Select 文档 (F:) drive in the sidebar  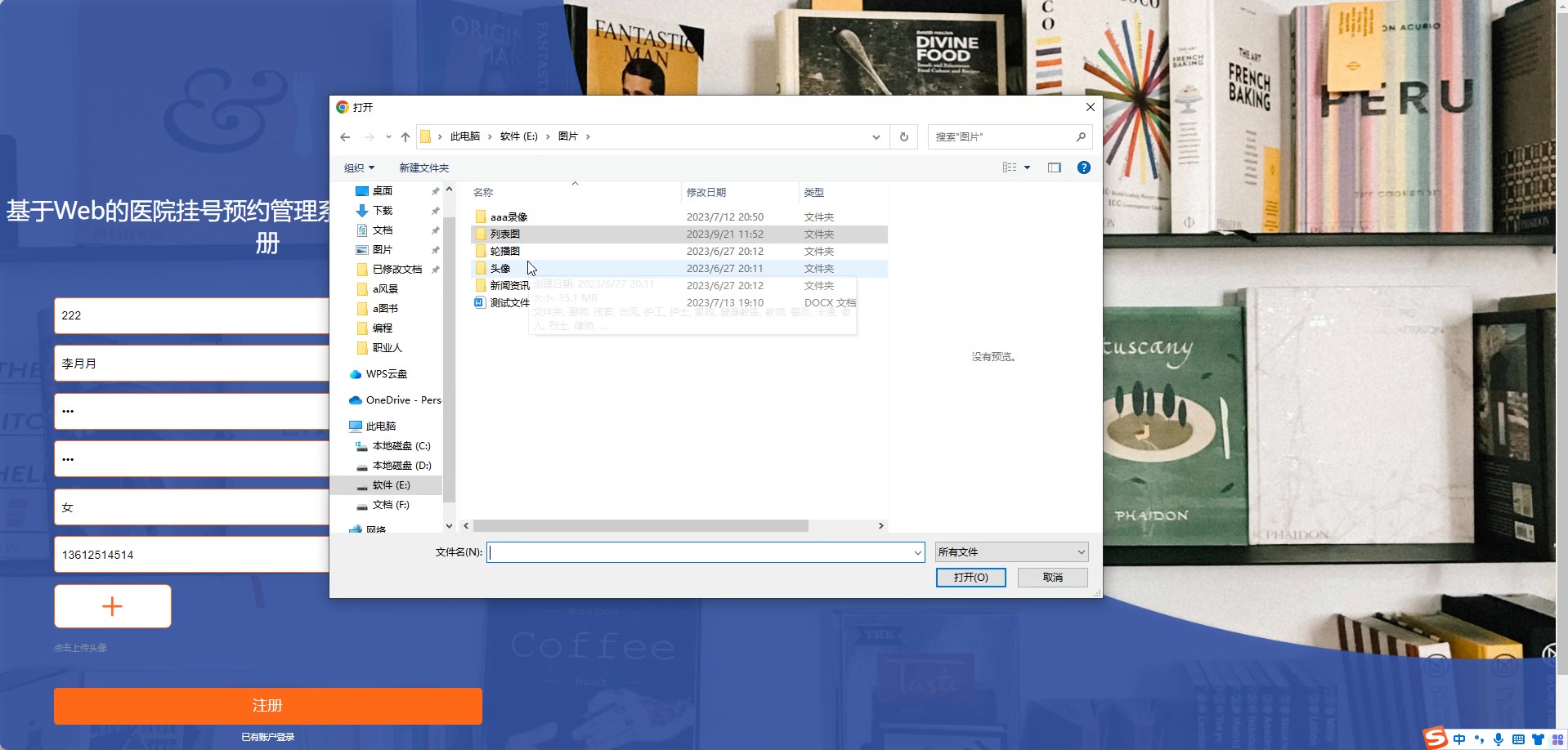point(391,505)
